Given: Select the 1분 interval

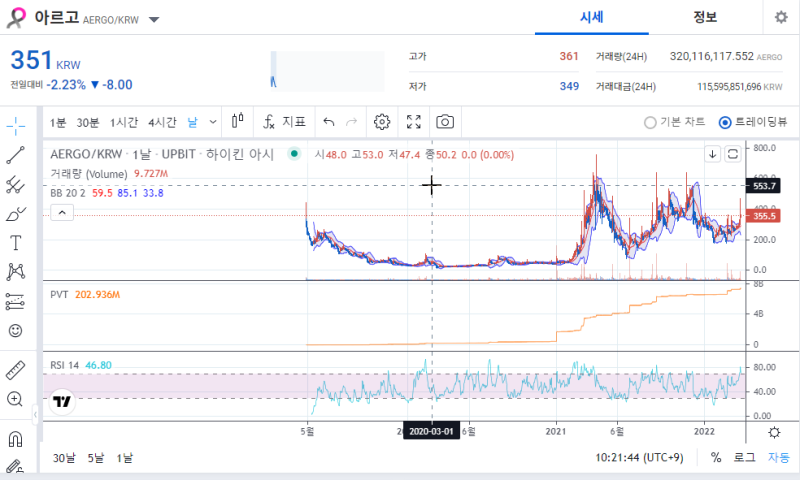Looking at the screenshot, I should 58,122.
